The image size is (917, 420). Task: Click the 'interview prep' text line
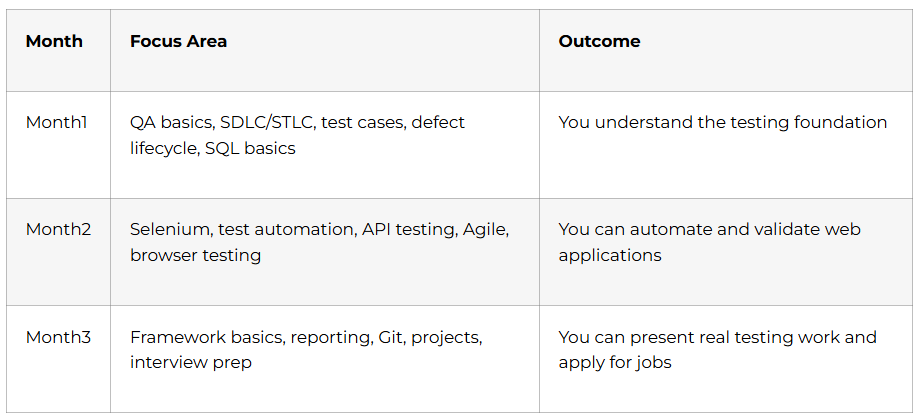(x=191, y=362)
